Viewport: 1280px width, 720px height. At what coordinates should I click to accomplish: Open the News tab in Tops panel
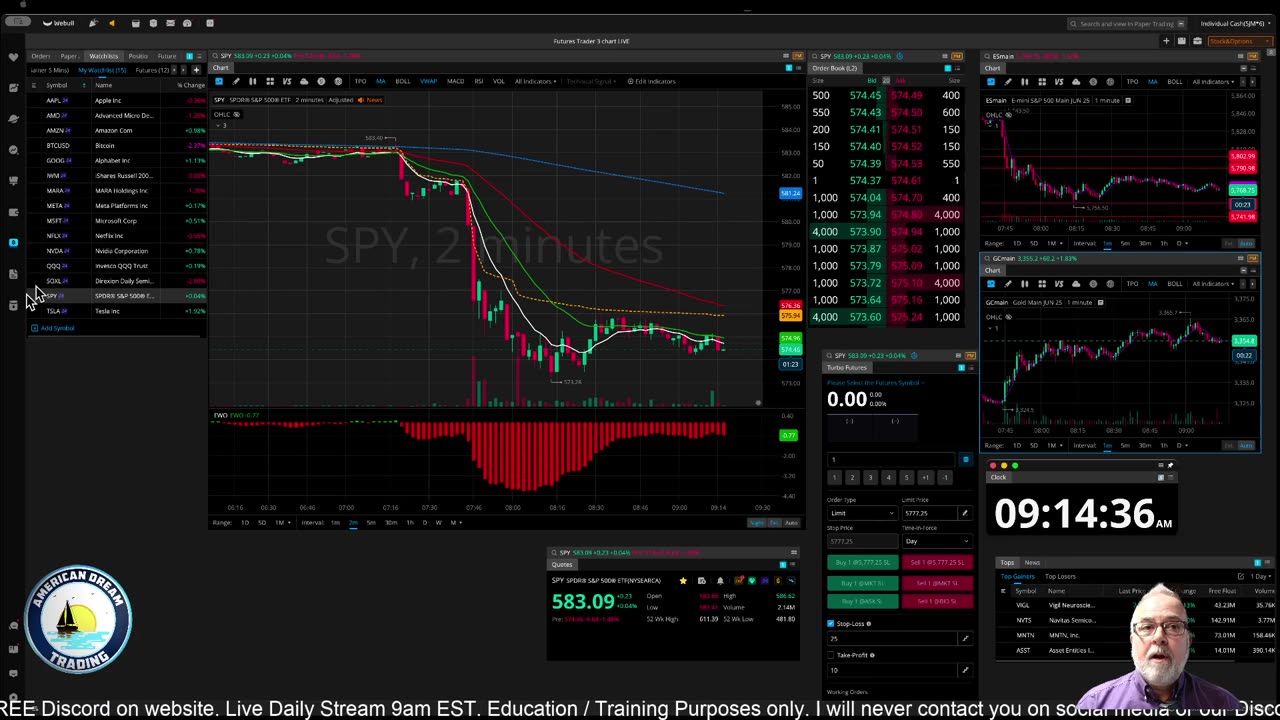1032,563
